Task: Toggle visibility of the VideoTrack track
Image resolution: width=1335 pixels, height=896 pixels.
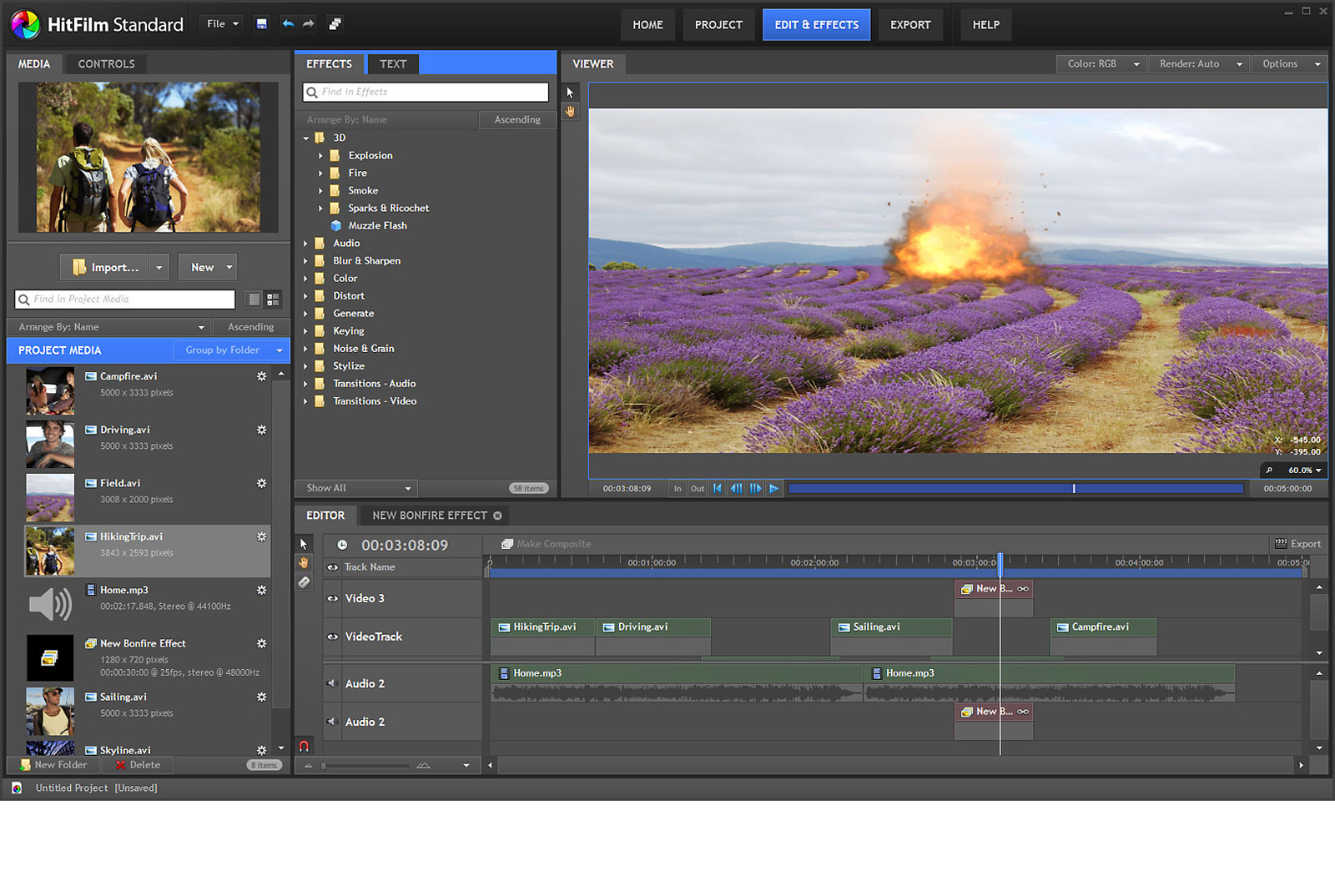Action: [333, 637]
